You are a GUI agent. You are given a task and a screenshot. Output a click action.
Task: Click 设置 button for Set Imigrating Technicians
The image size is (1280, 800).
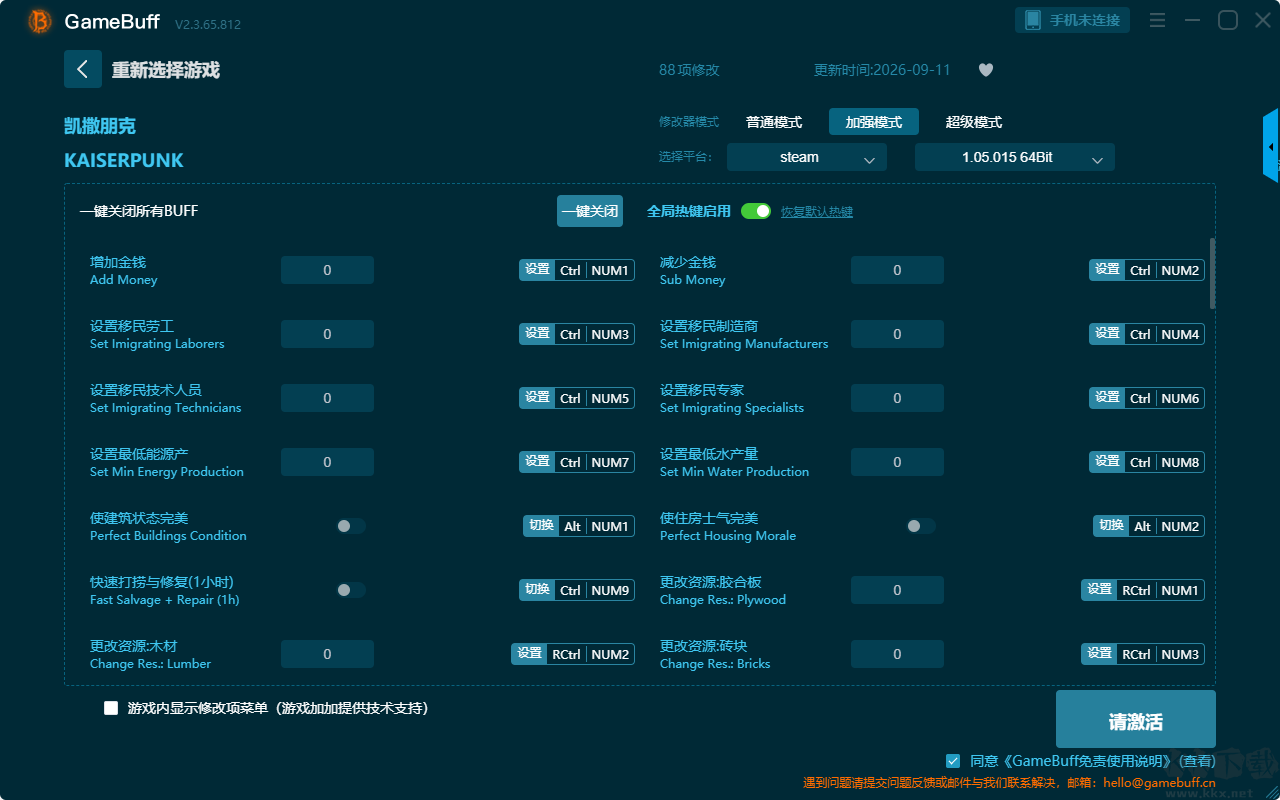[x=537, y=398]
